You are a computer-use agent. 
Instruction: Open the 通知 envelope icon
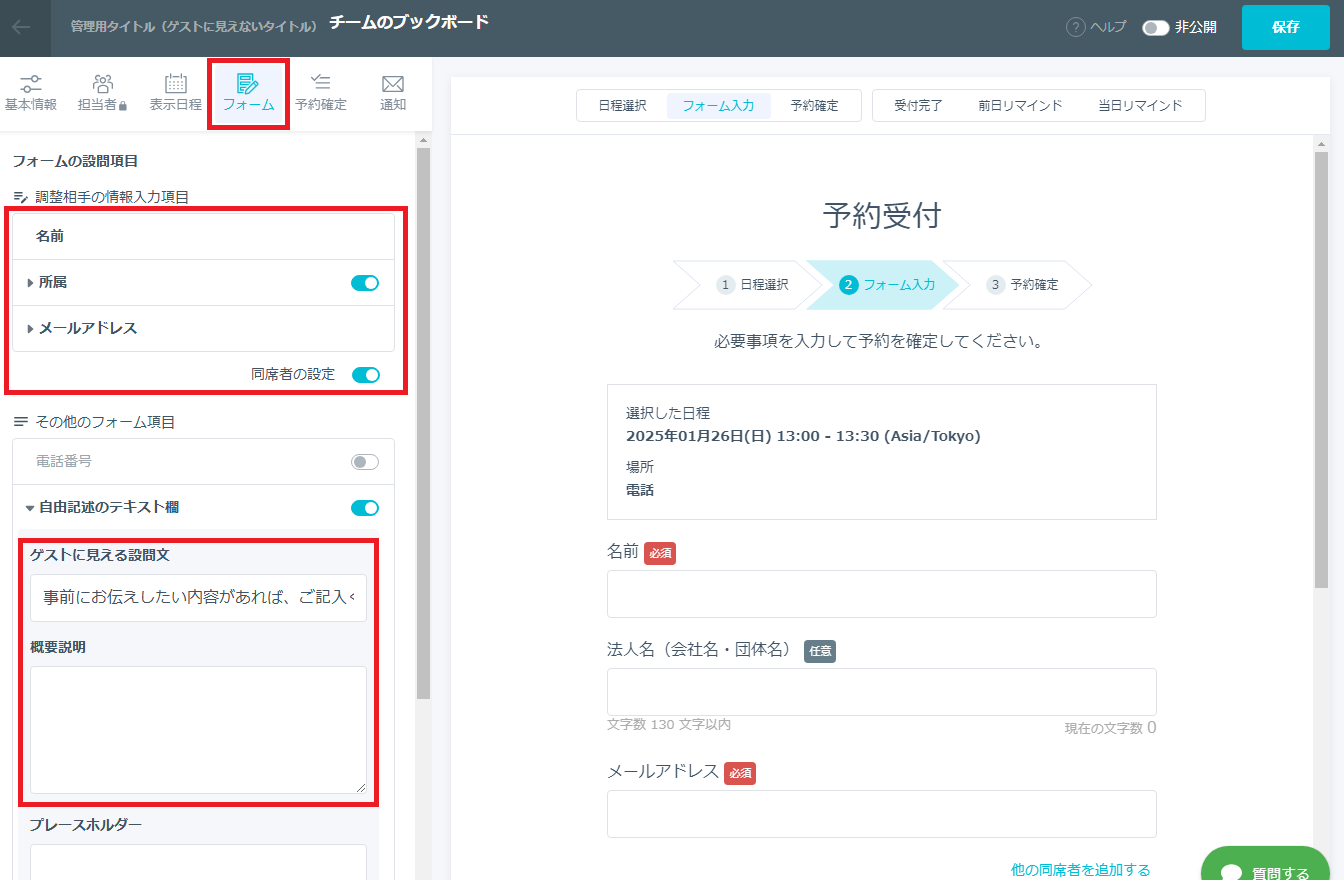[393, 84]
